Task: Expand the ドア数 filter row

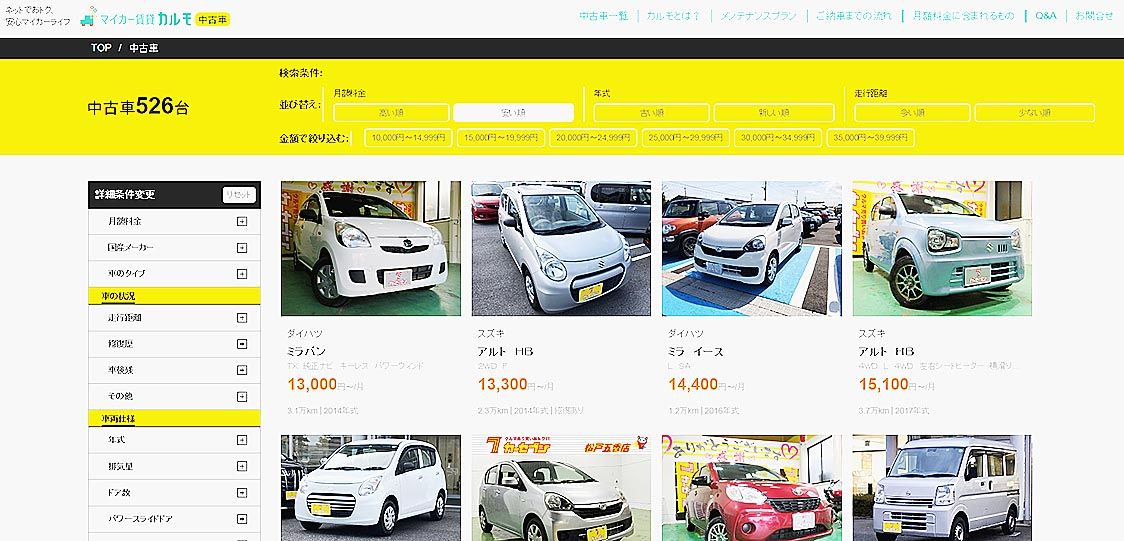Action: pyautogui.click(x=174, y=493)
